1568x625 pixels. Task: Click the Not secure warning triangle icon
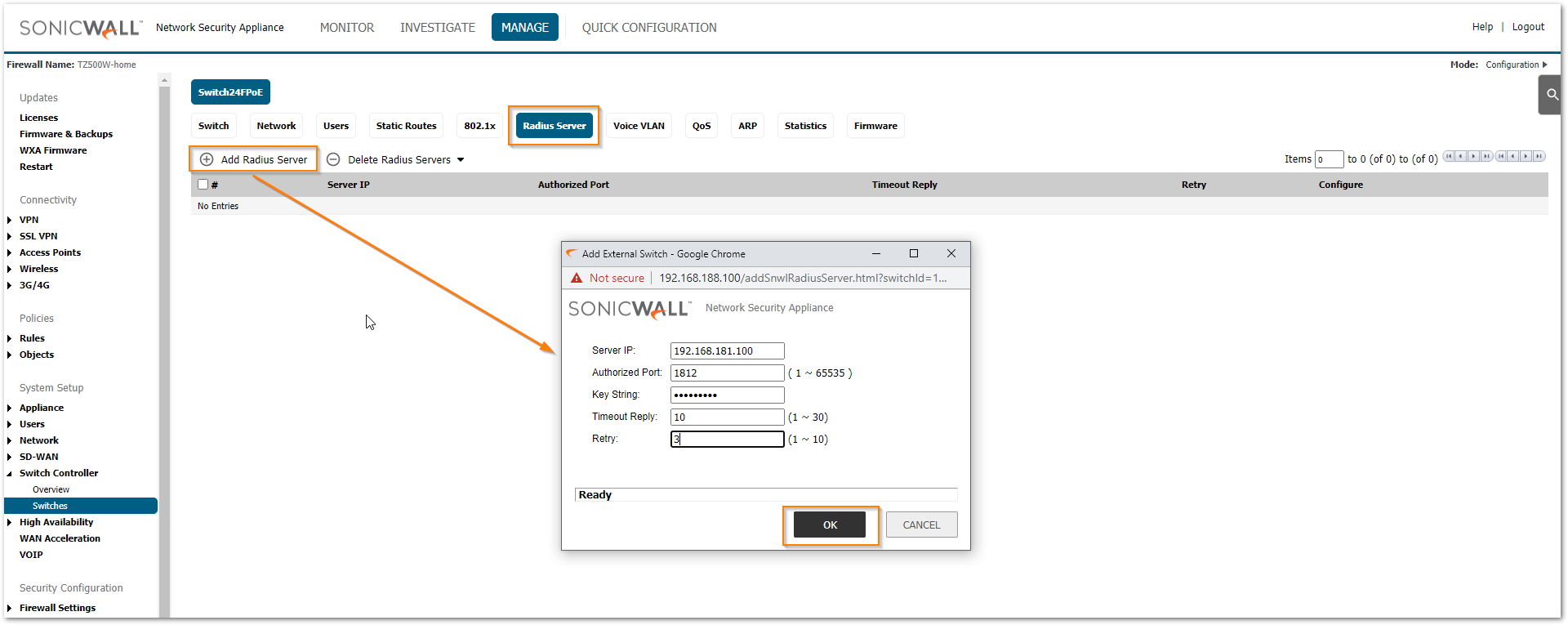(x=577, y=278)
